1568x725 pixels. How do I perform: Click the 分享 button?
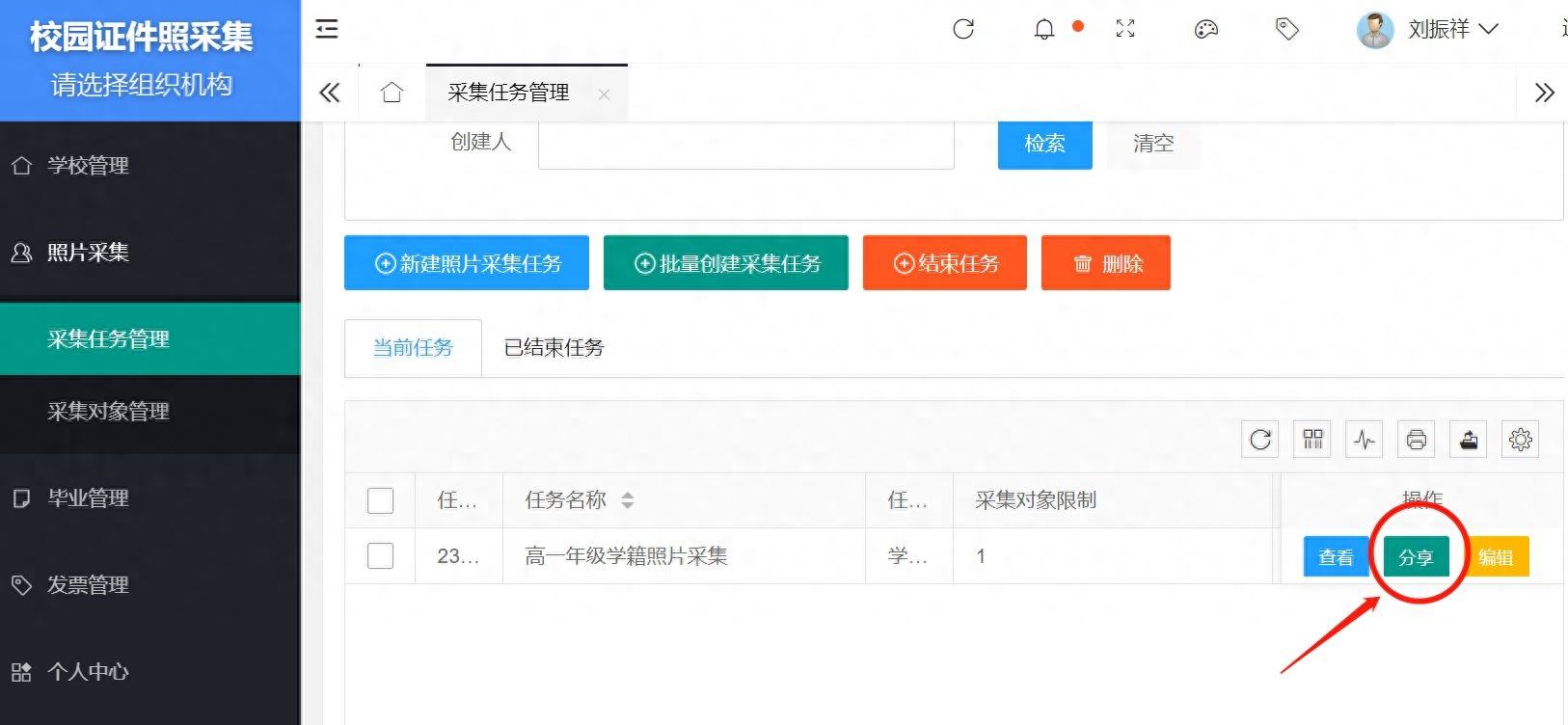(1416, 557)
